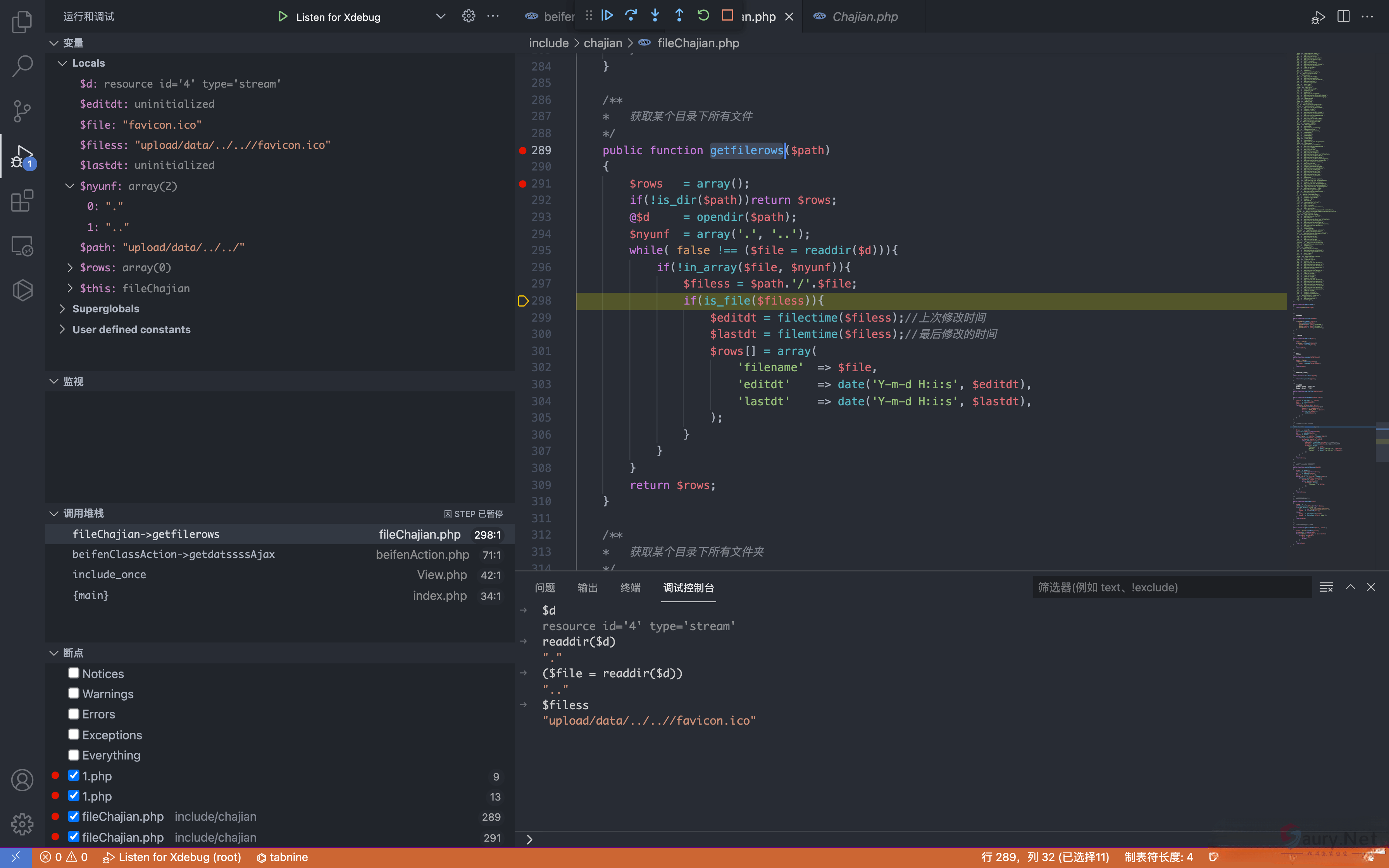Image resolution: width=1389 pixels, height=868 pixels.
Task: Click the Step Over debug icon
Action: 631,15
